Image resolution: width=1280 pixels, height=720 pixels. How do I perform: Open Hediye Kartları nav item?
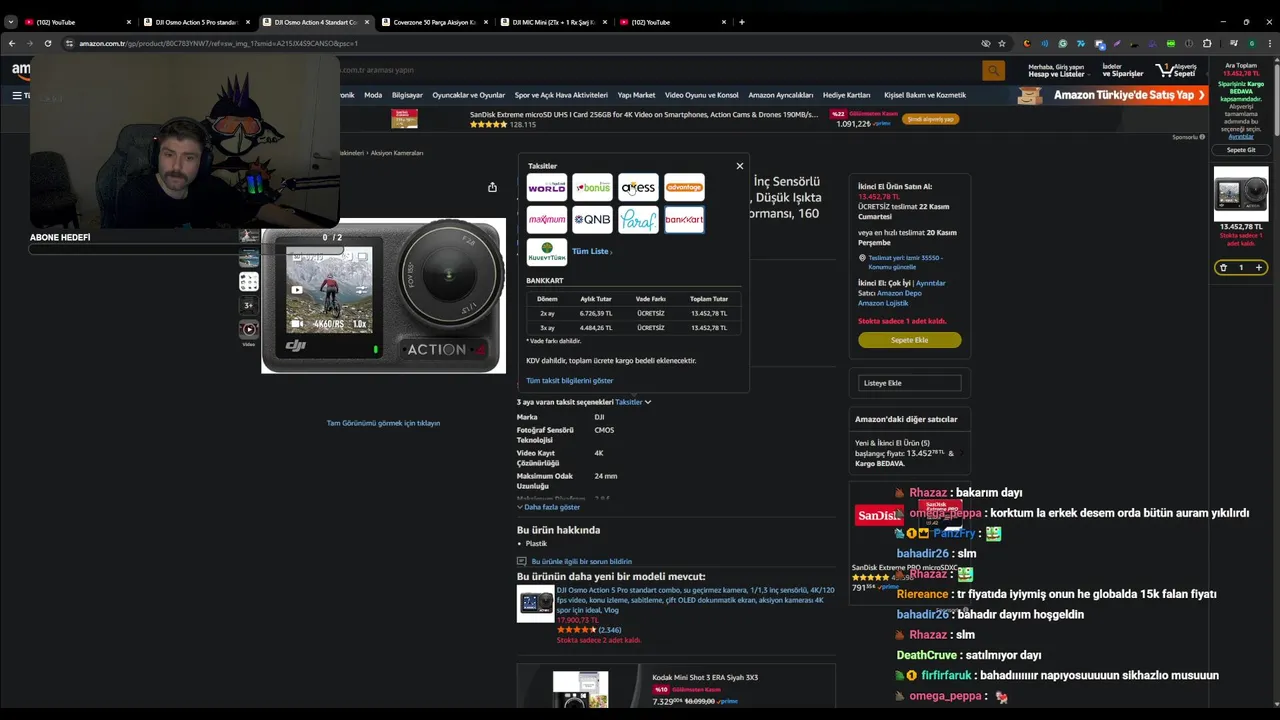coord(846,95)
